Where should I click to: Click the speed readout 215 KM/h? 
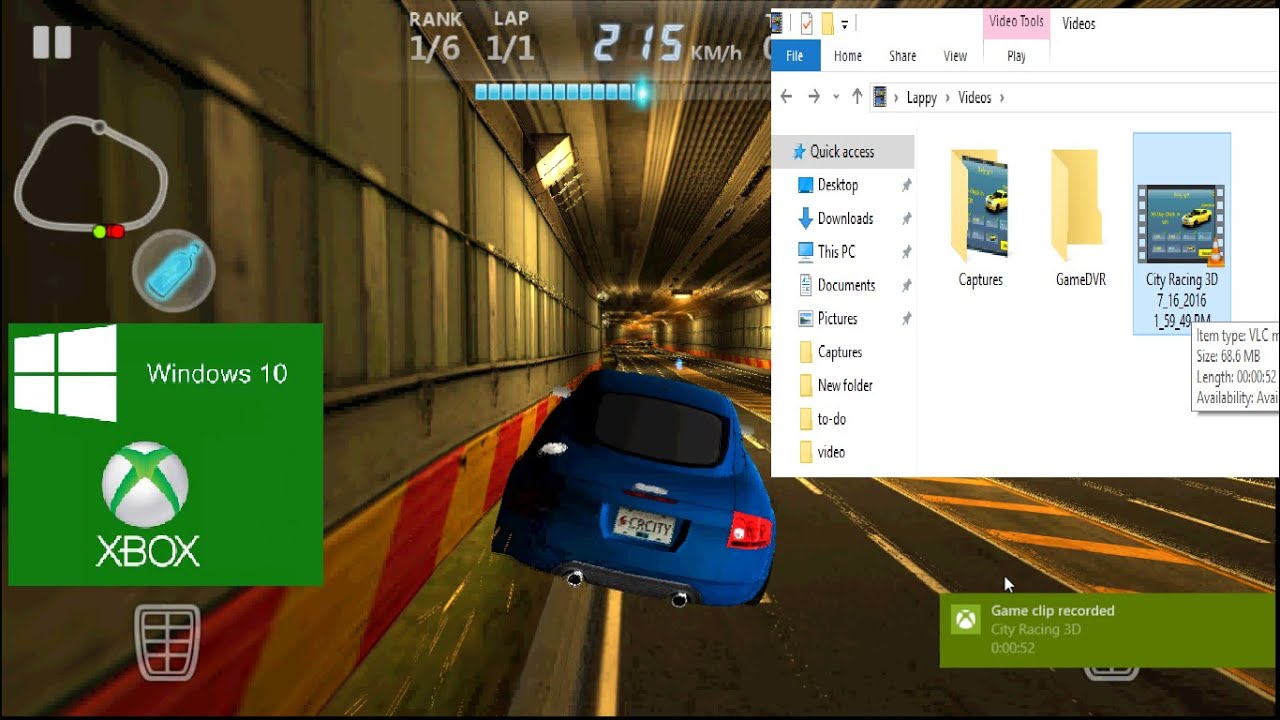tap(667, 46)
